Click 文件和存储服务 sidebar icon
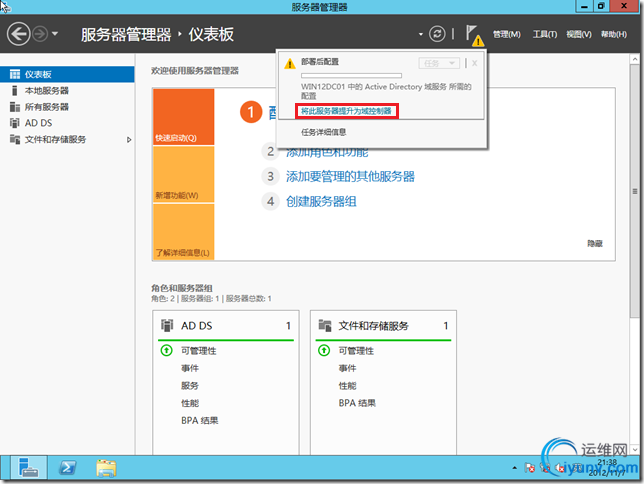Screen dimensions: 644x484 click(15, 140)
